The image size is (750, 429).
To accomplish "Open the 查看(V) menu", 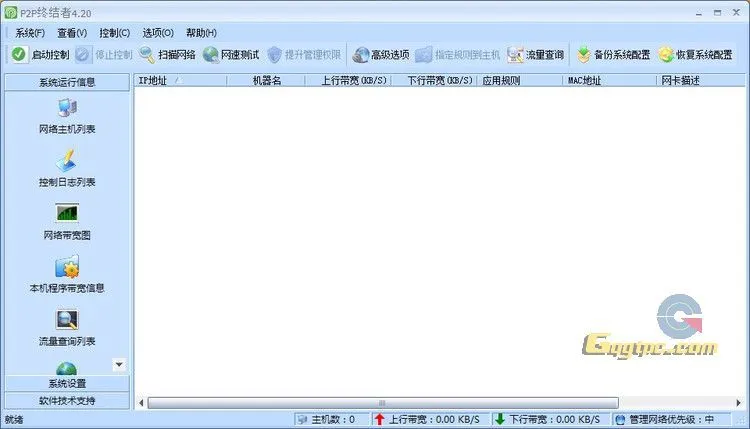I will point(72,33).
